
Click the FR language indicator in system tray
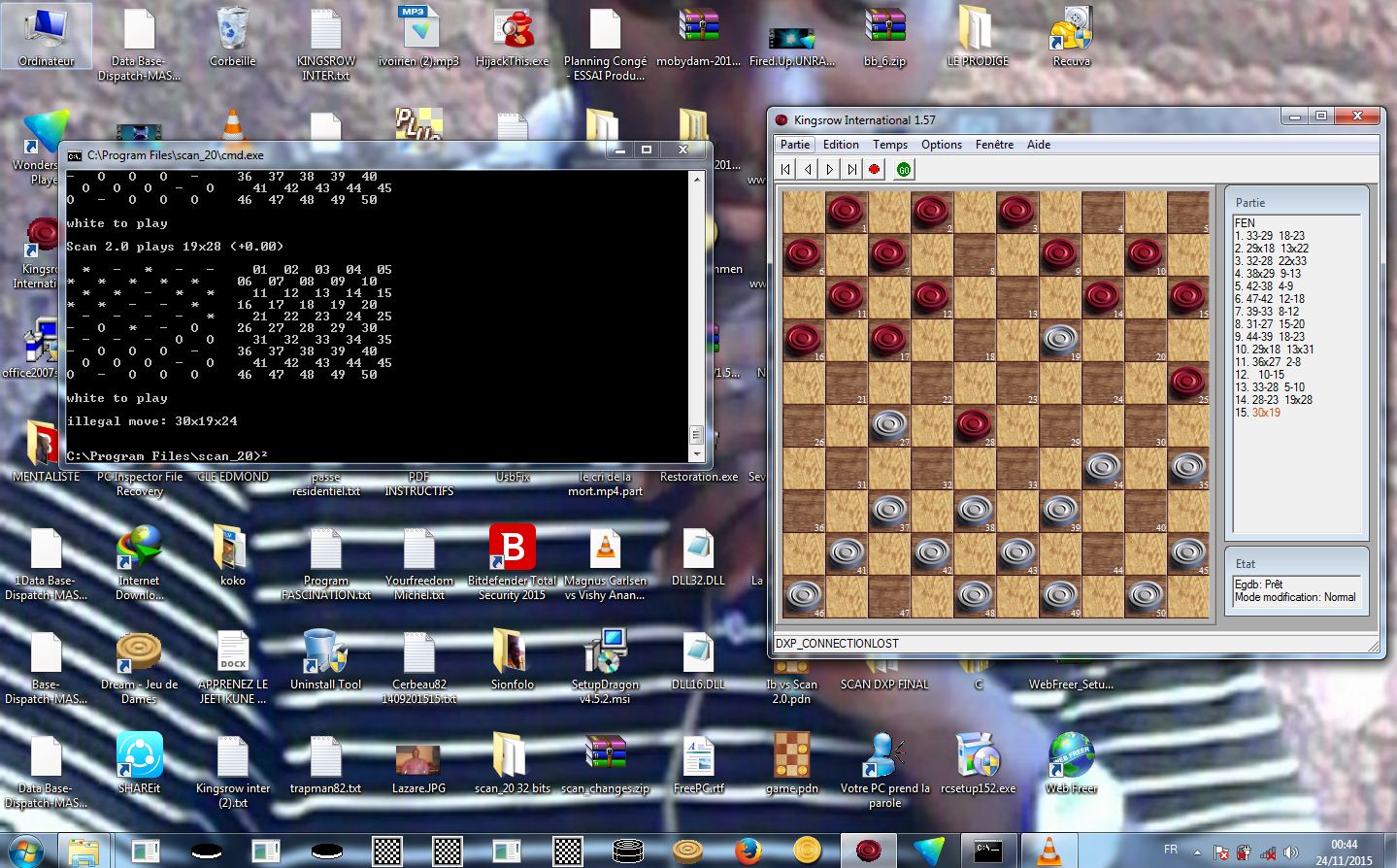pyautogui.click(x=1172, y=850)
